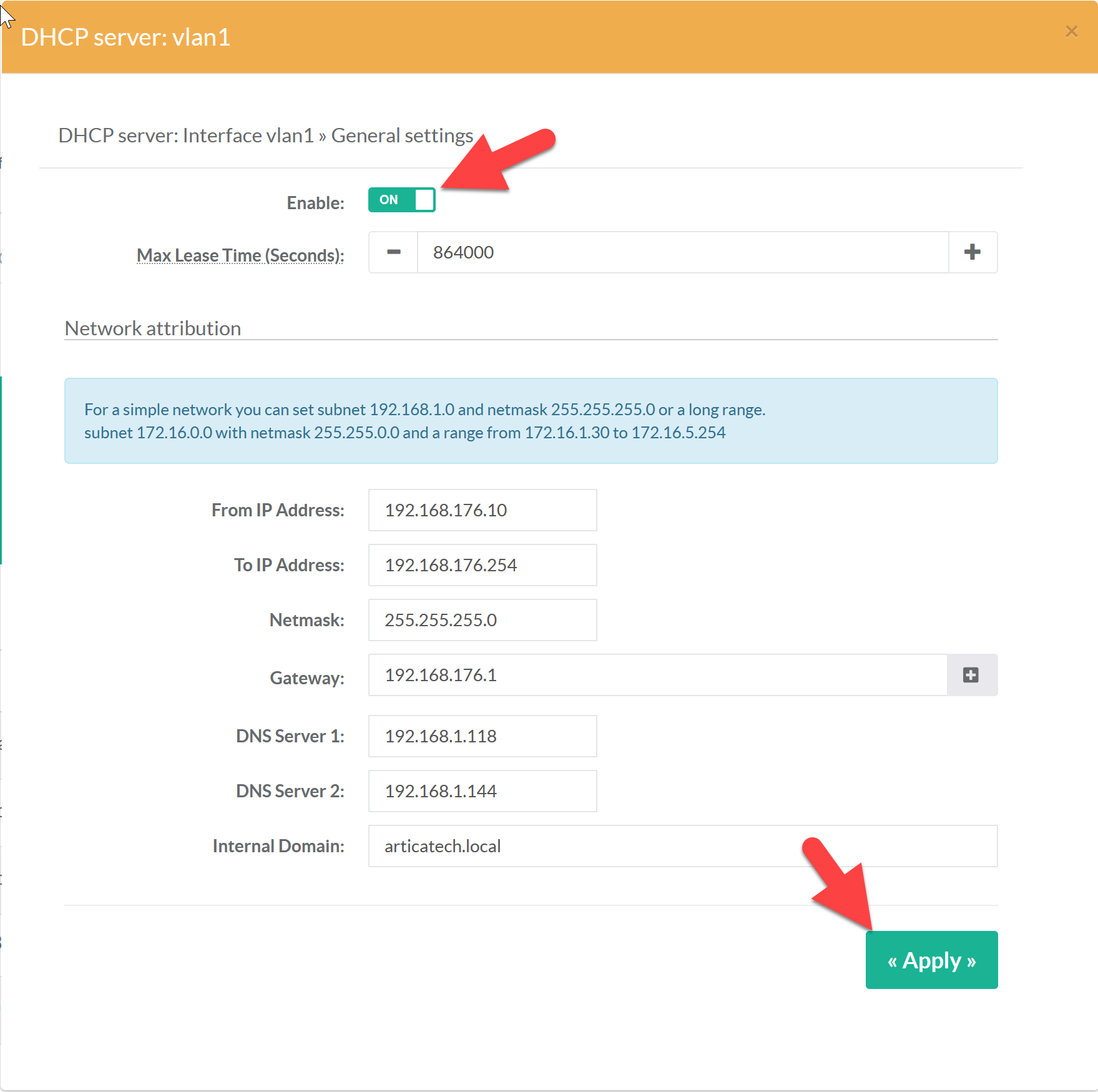Click the Enable label text

coord(315,203)
